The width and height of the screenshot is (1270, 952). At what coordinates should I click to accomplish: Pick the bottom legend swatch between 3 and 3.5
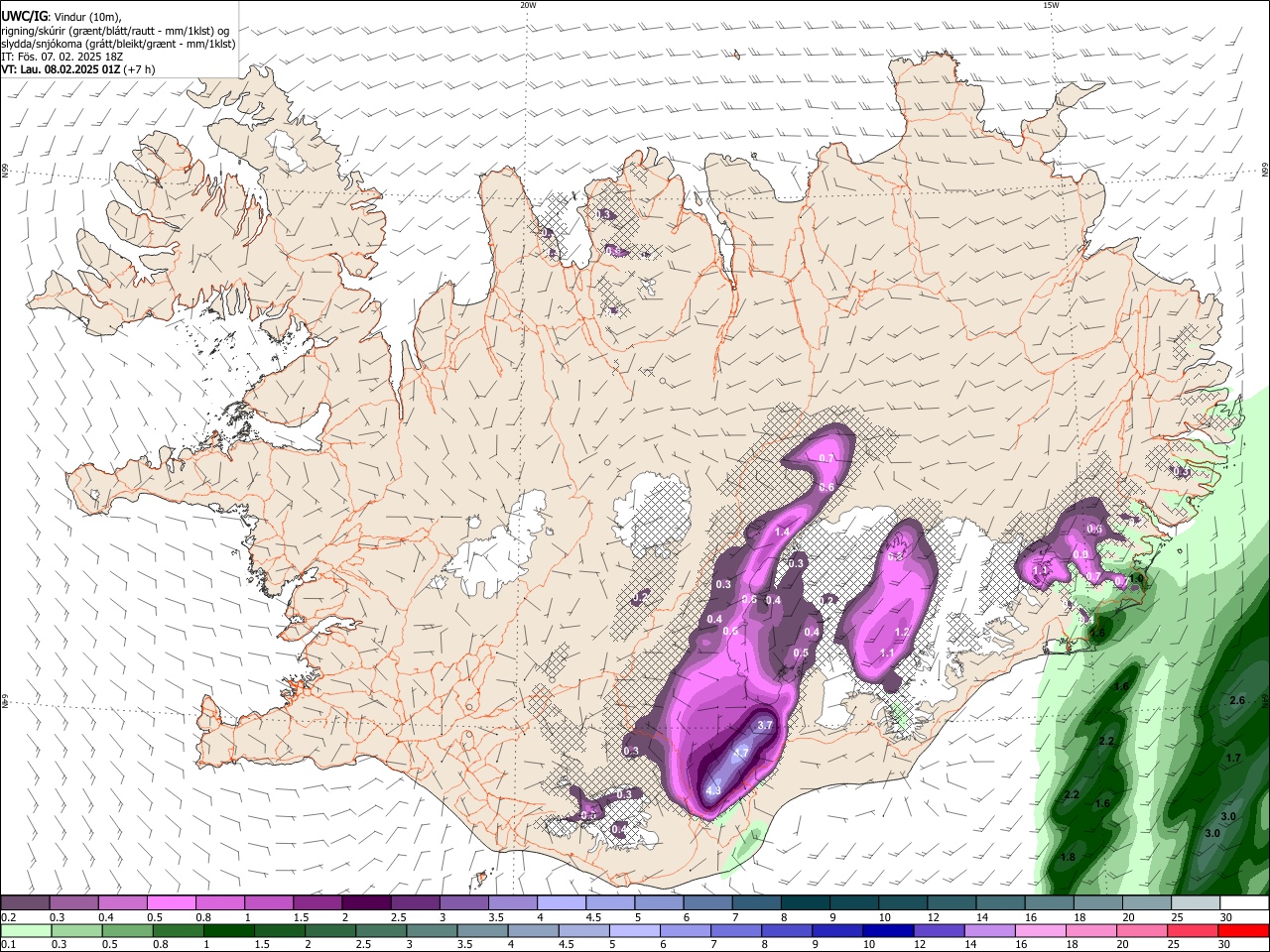coord(432,931)
